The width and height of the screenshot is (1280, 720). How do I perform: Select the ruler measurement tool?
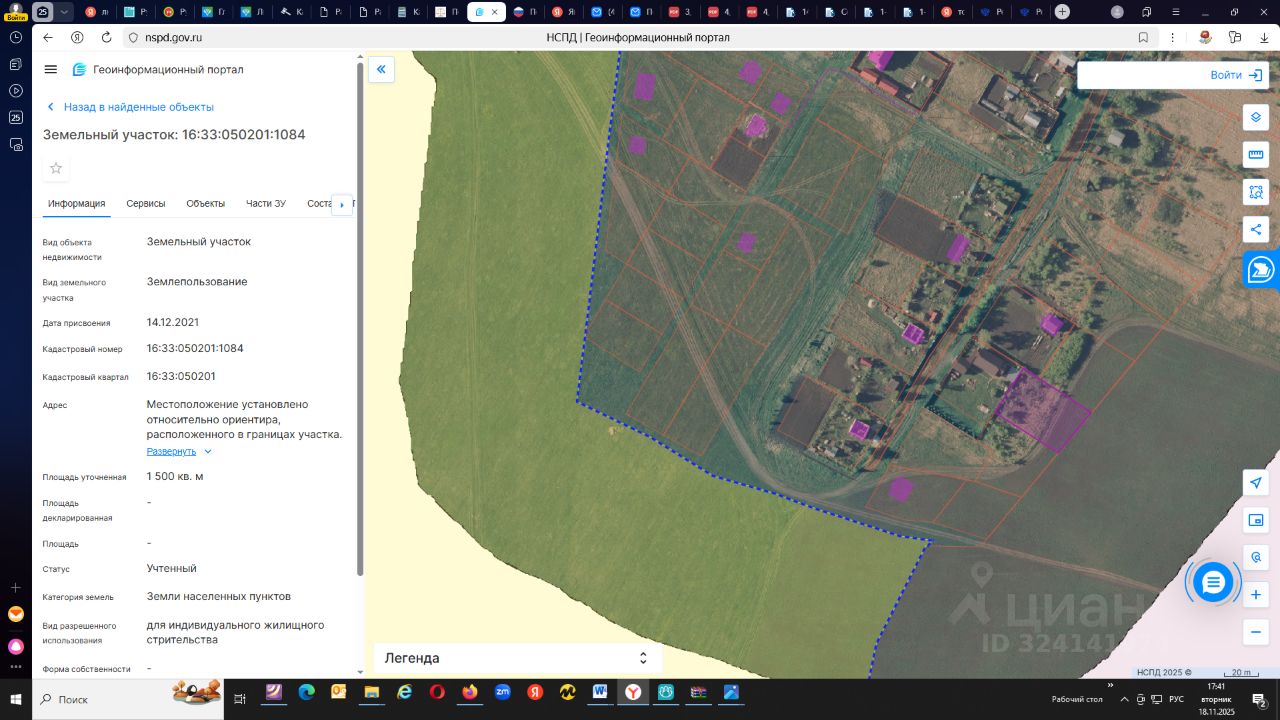[x=1256, y=155]
